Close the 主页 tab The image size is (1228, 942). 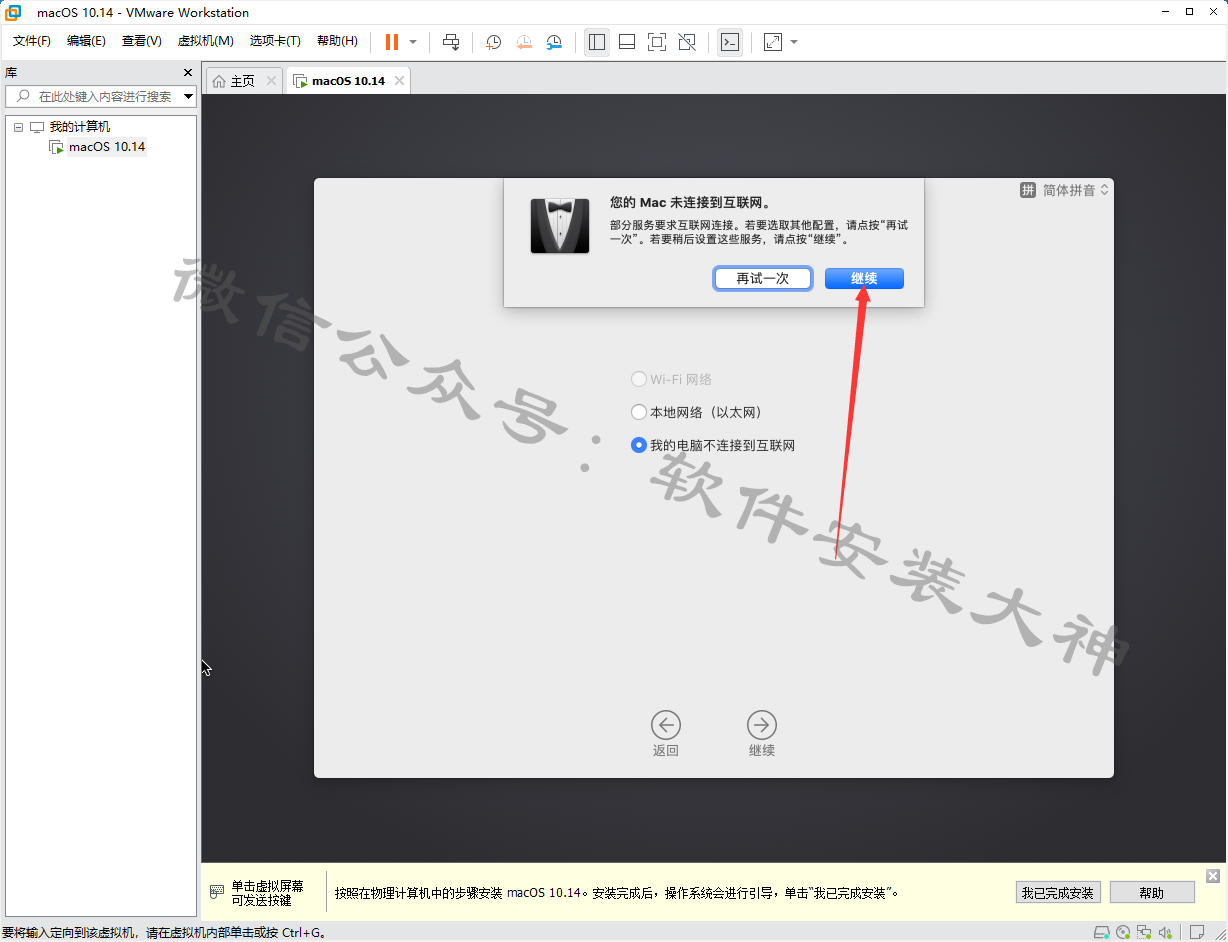(271, 81)
